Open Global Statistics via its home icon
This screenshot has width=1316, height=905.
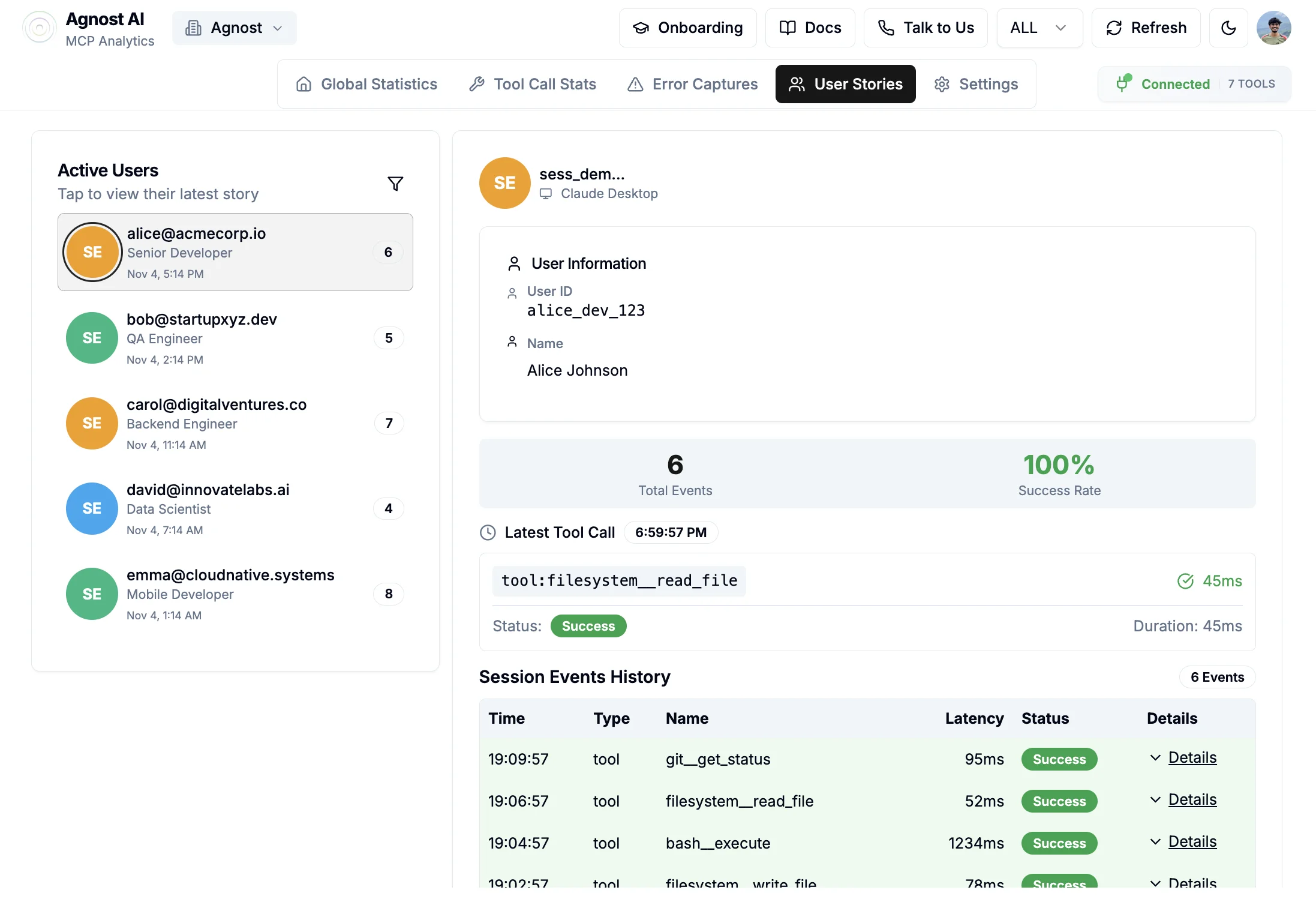click(x=305, y=84)
